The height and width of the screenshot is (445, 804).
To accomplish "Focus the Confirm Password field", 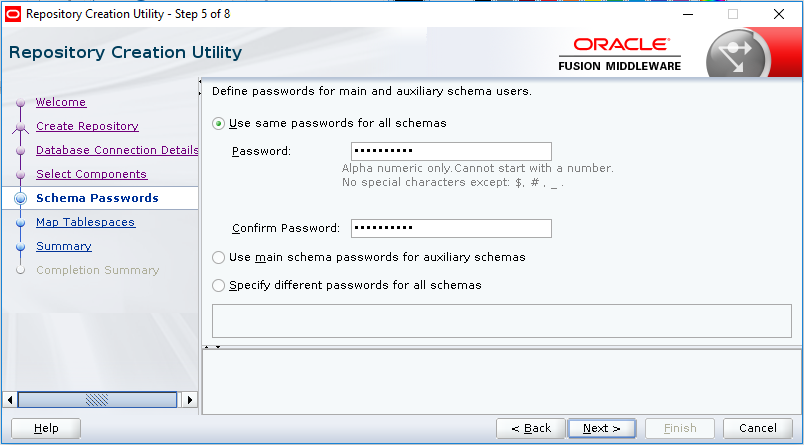I will point(451,228).
